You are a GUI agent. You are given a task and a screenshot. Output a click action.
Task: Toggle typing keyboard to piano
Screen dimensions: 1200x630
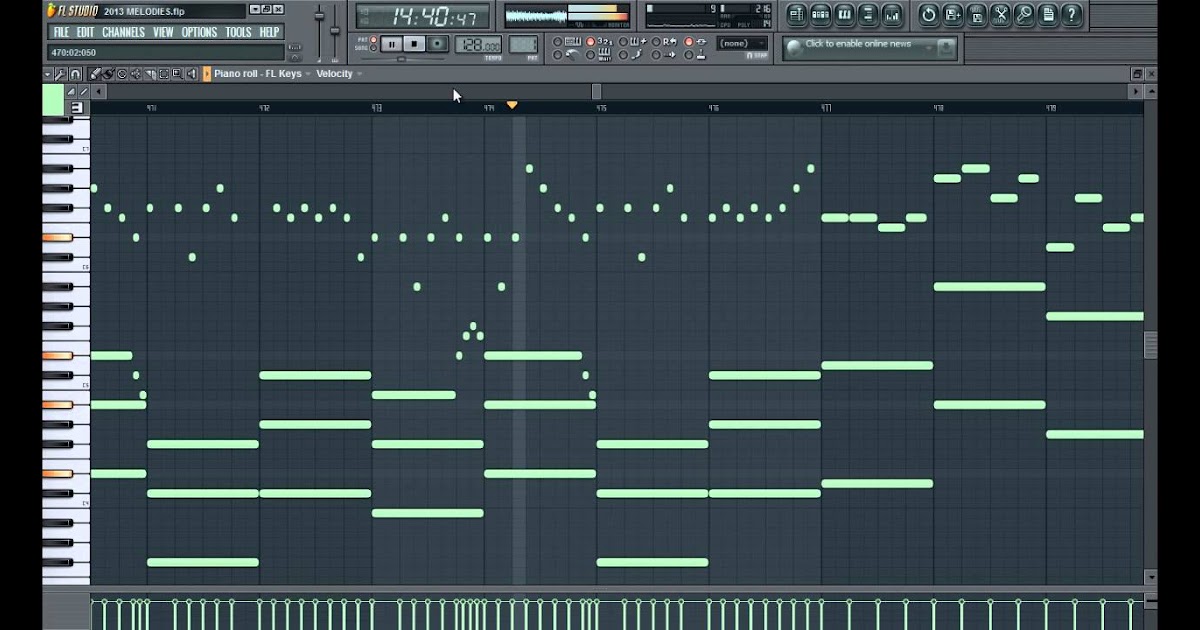pyautogui.click(x=567, y=41)
